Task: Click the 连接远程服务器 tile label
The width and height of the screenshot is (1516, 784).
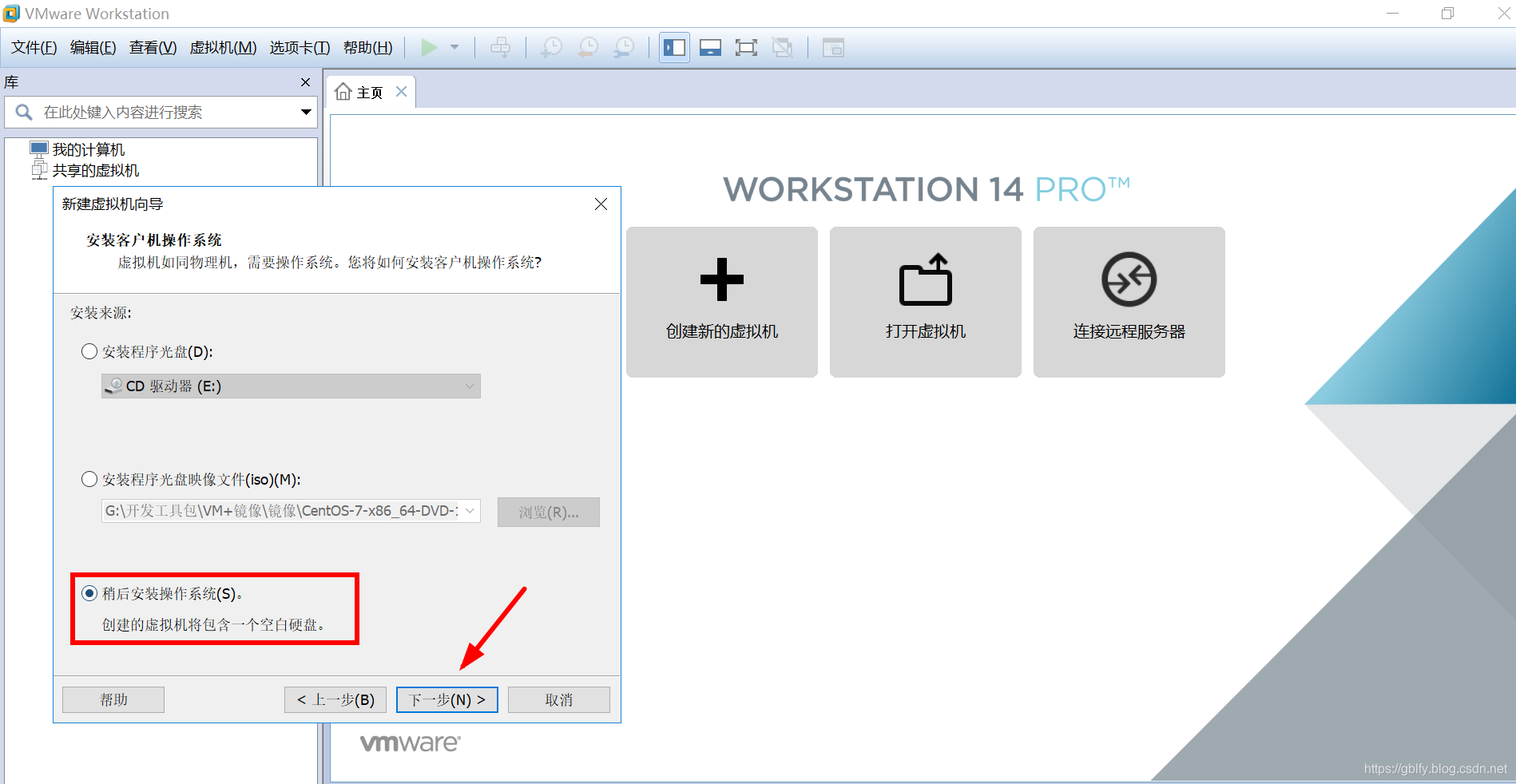Action: pyautogui.click(x=1129, y=331)
